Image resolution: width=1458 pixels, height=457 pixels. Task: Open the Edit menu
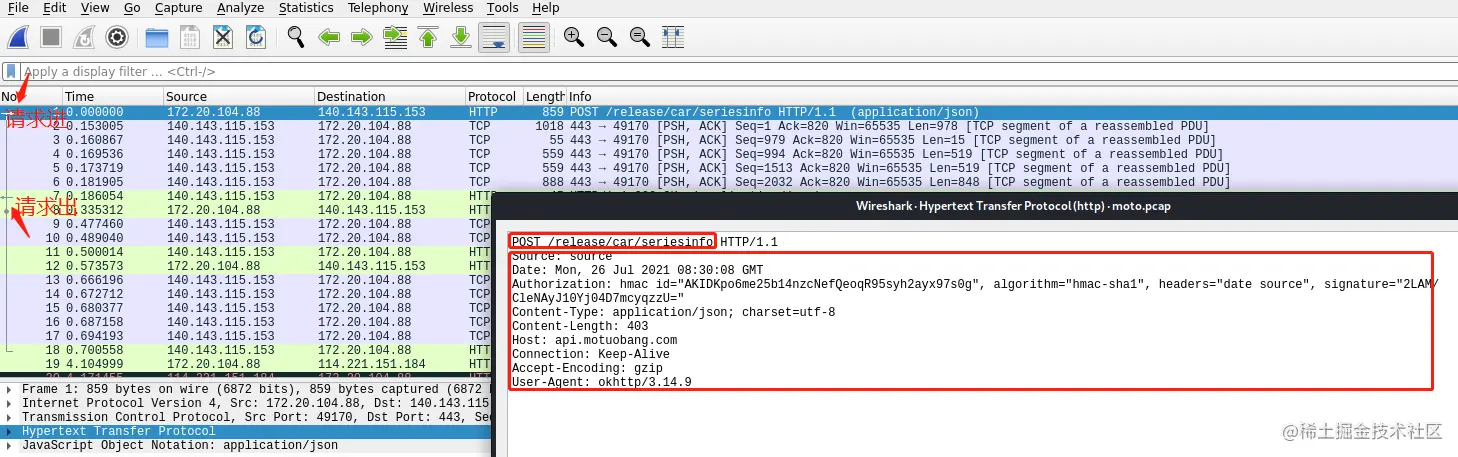[x=55, y=8]
